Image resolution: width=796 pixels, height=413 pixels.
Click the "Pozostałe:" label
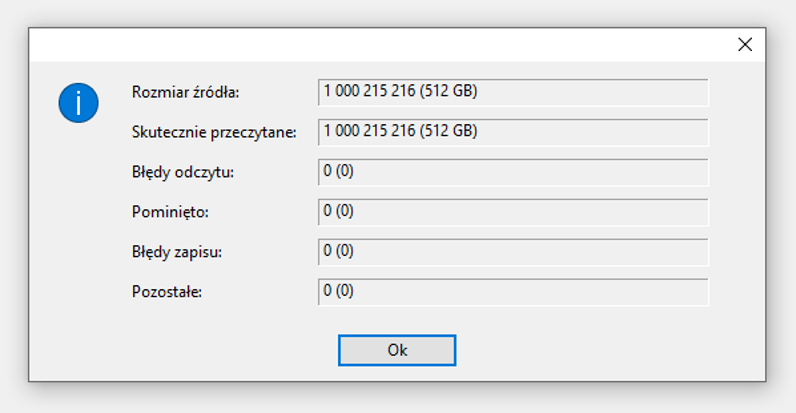click(x=167, y=292)
